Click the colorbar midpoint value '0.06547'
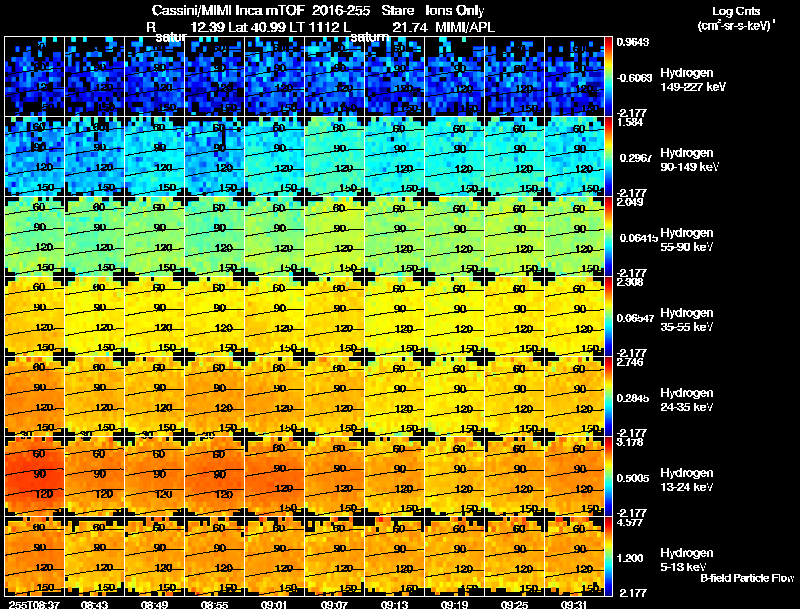Screen dimensions: 800x609 [635, 318]
